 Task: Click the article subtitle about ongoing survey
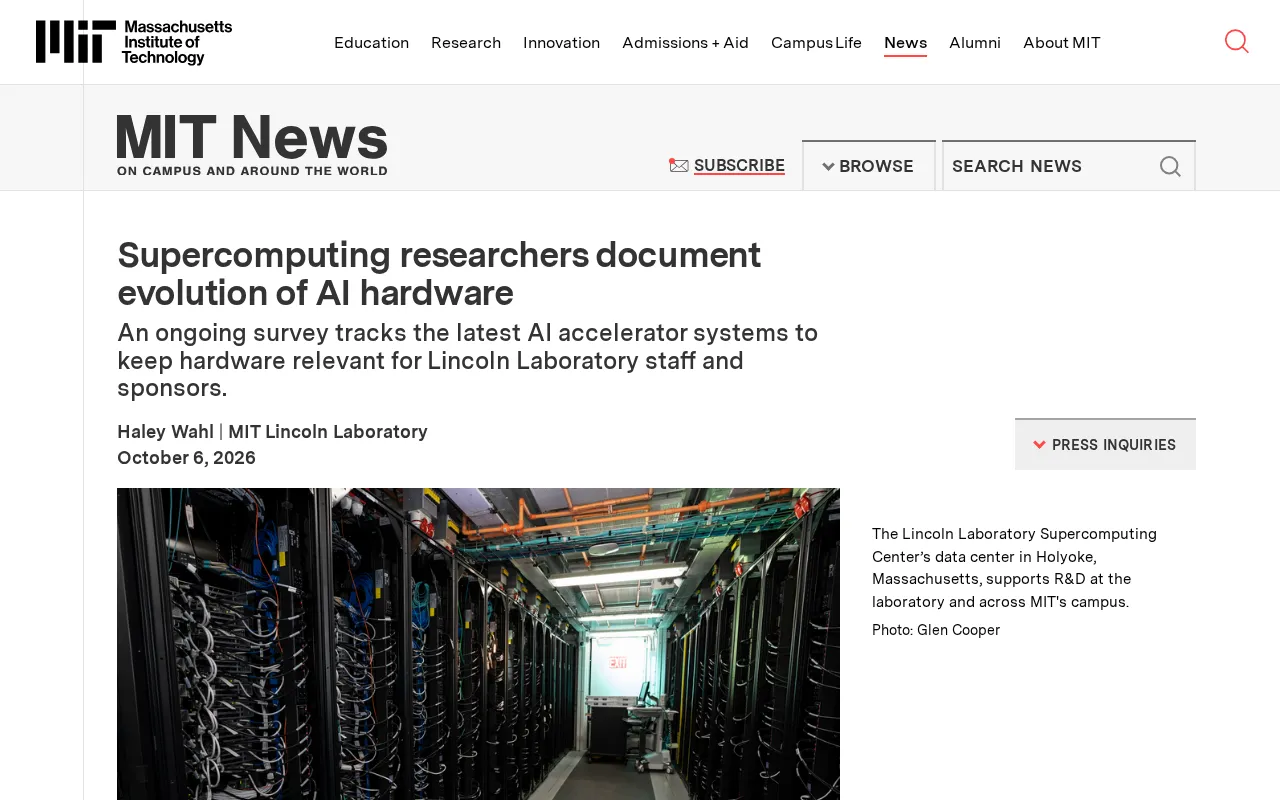468,360
